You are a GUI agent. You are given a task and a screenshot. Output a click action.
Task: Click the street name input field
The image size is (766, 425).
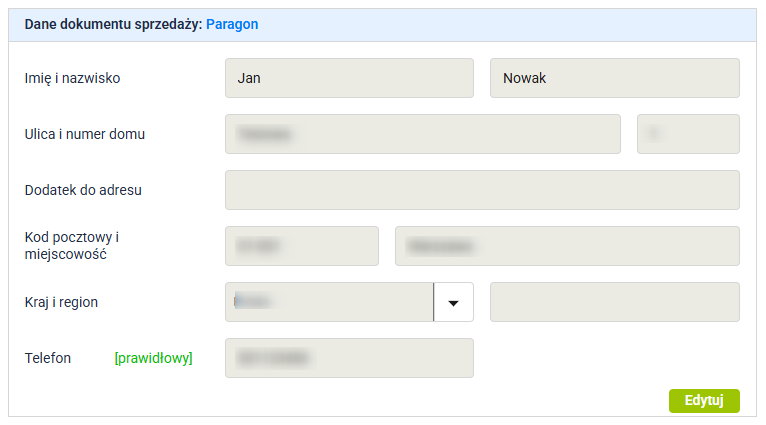tap(422, 134)
